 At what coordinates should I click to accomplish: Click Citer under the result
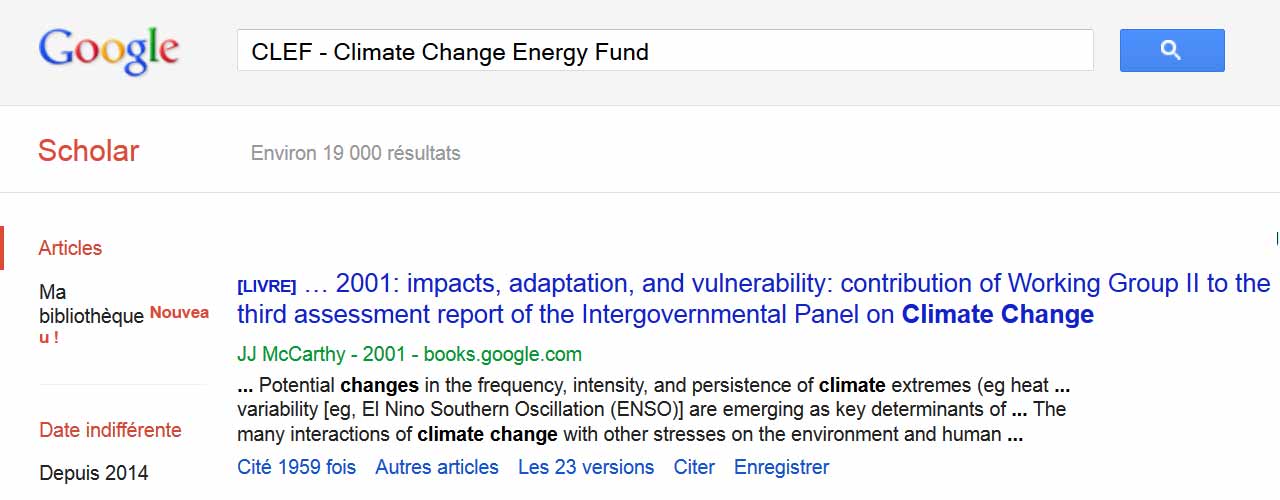694,467
